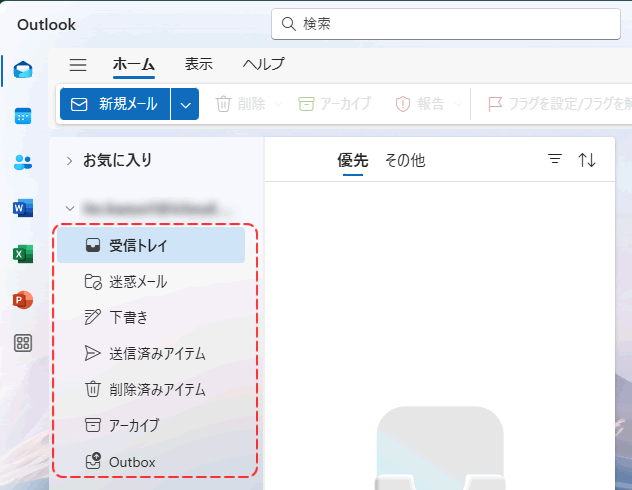Change sort order with arrows icon

pyautogui.click(x=587, y=160)
